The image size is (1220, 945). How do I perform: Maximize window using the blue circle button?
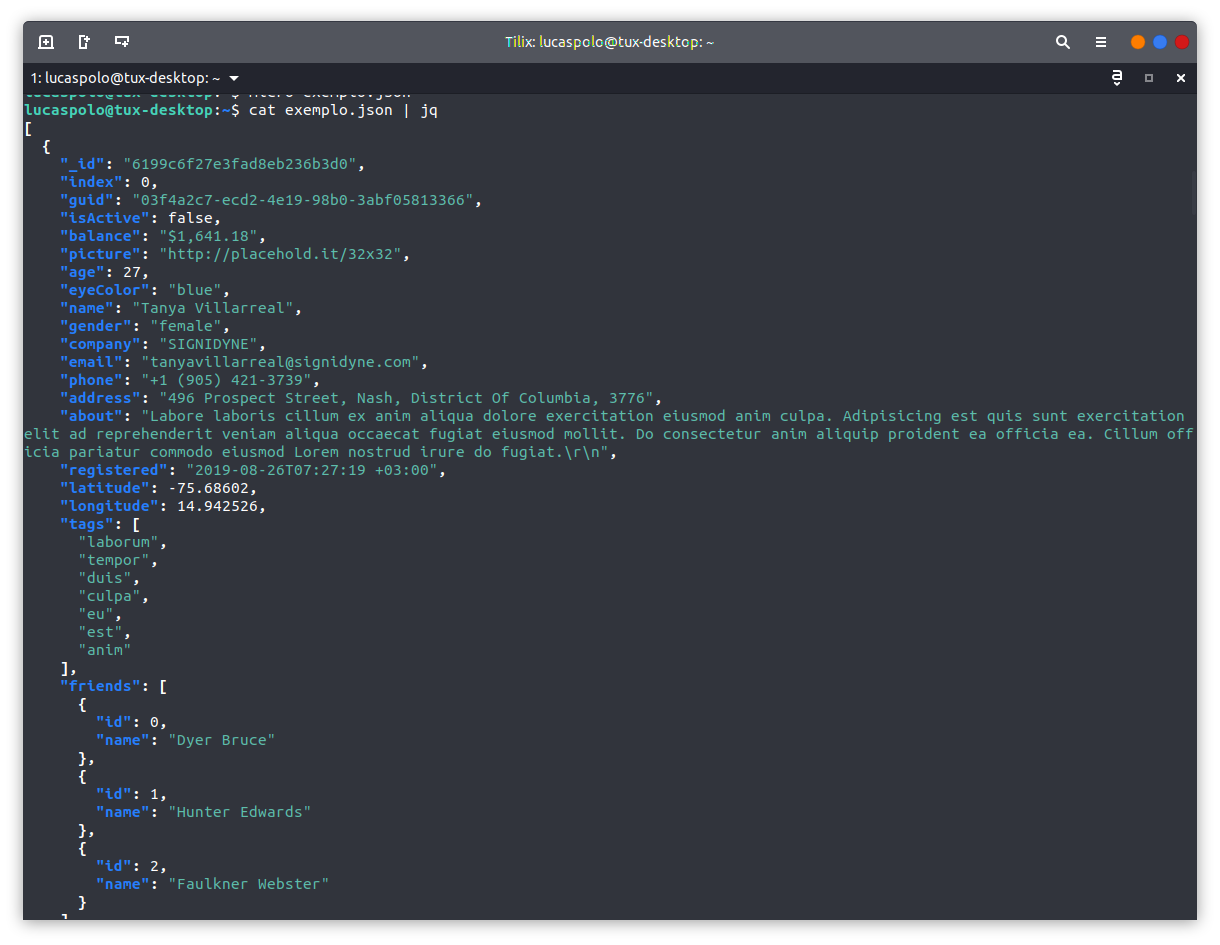coord(1160,42)
